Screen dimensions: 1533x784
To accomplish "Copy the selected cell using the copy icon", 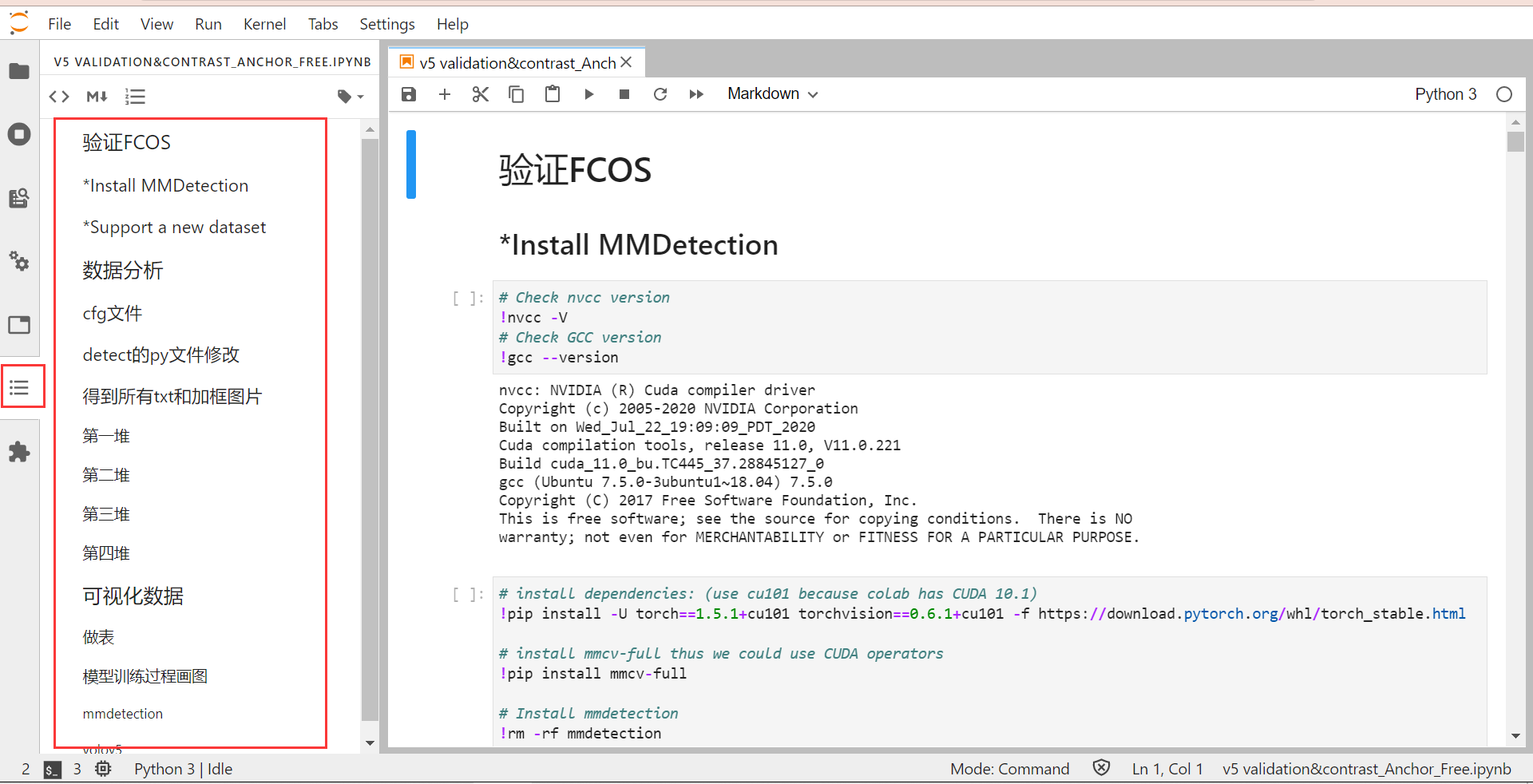I will tap(516, 93).
